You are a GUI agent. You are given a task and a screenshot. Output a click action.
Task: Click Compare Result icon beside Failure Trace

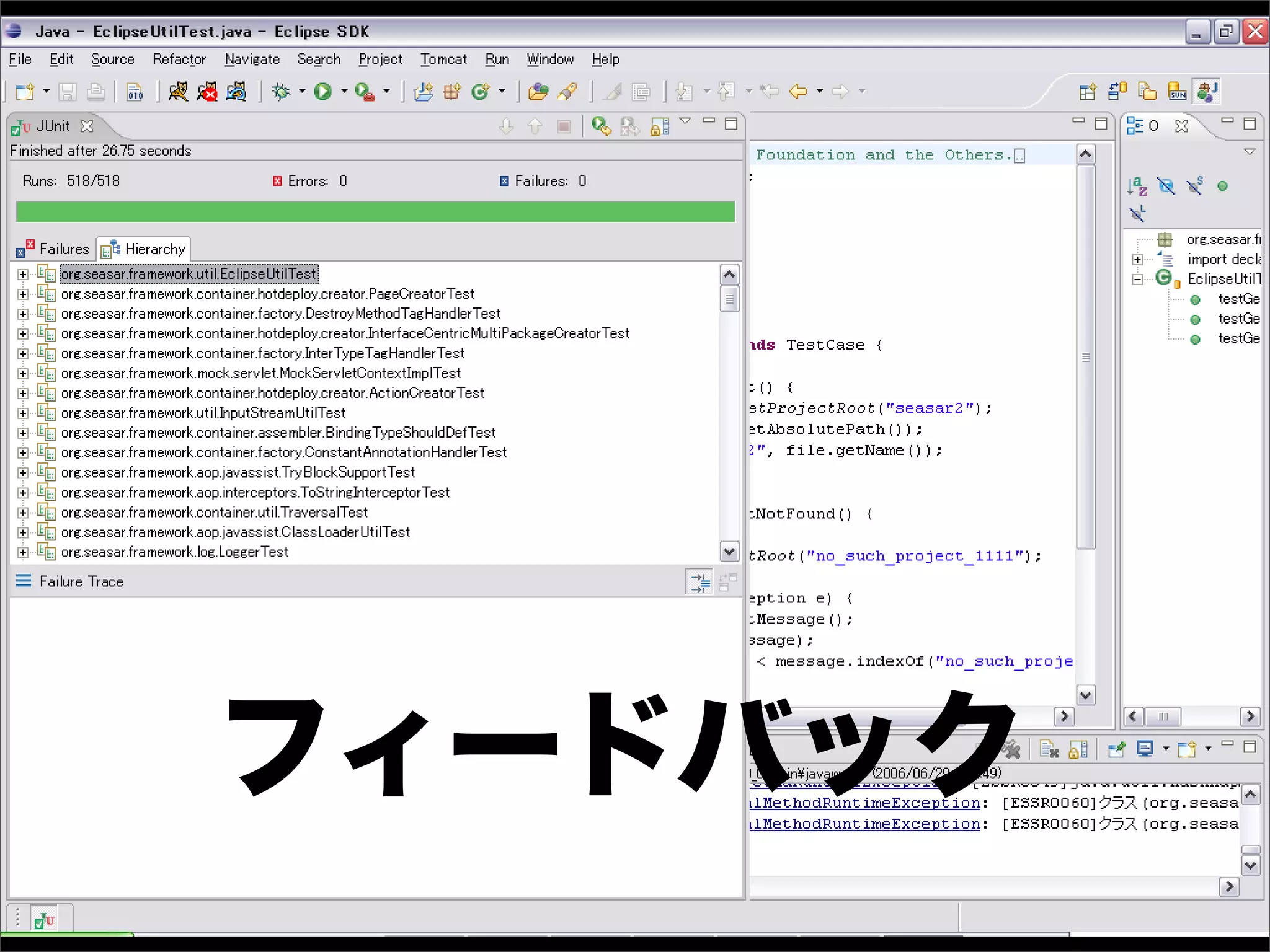pyautogui.click(x=727, y=582)
